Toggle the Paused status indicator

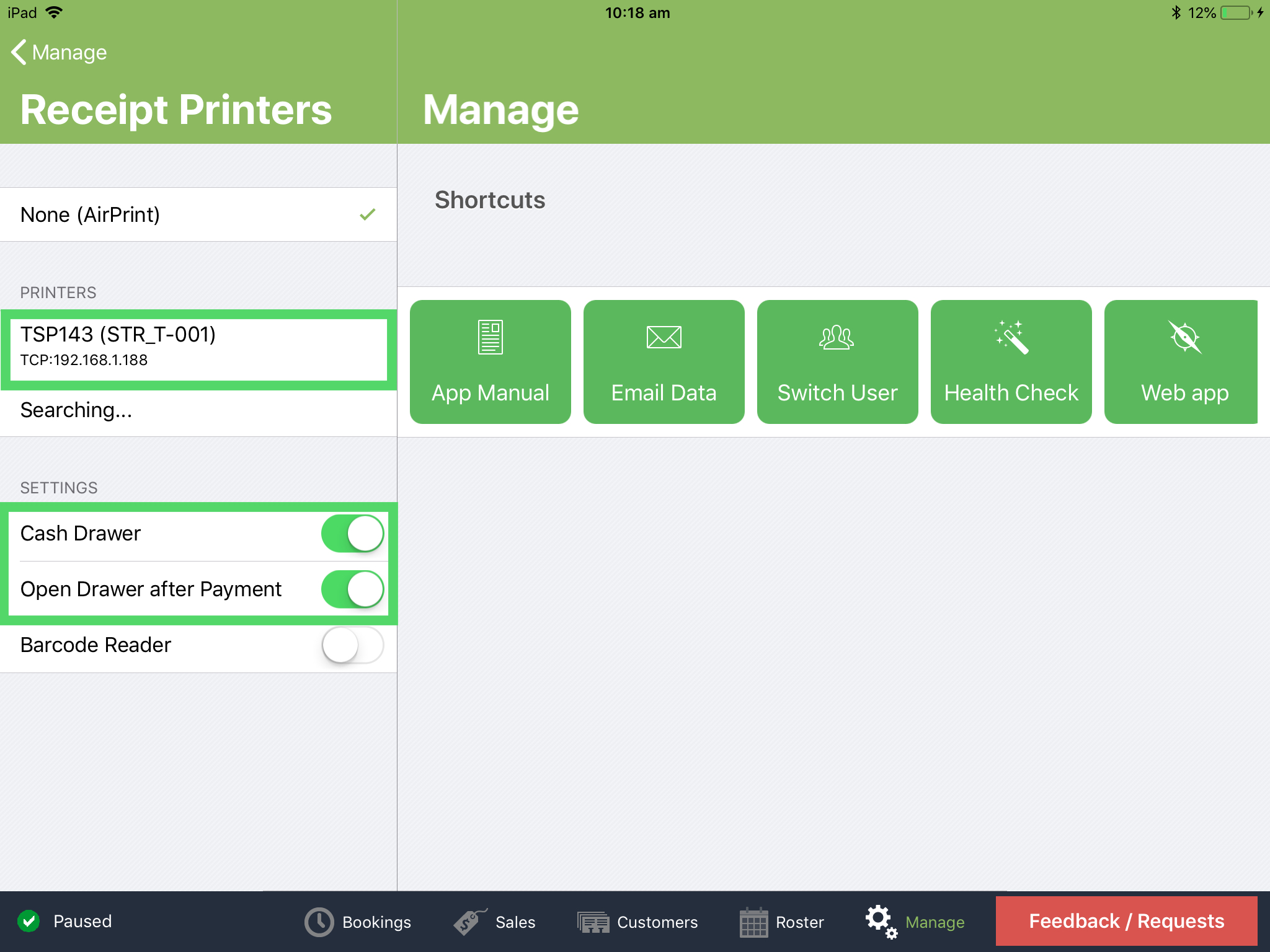[30, 922]
